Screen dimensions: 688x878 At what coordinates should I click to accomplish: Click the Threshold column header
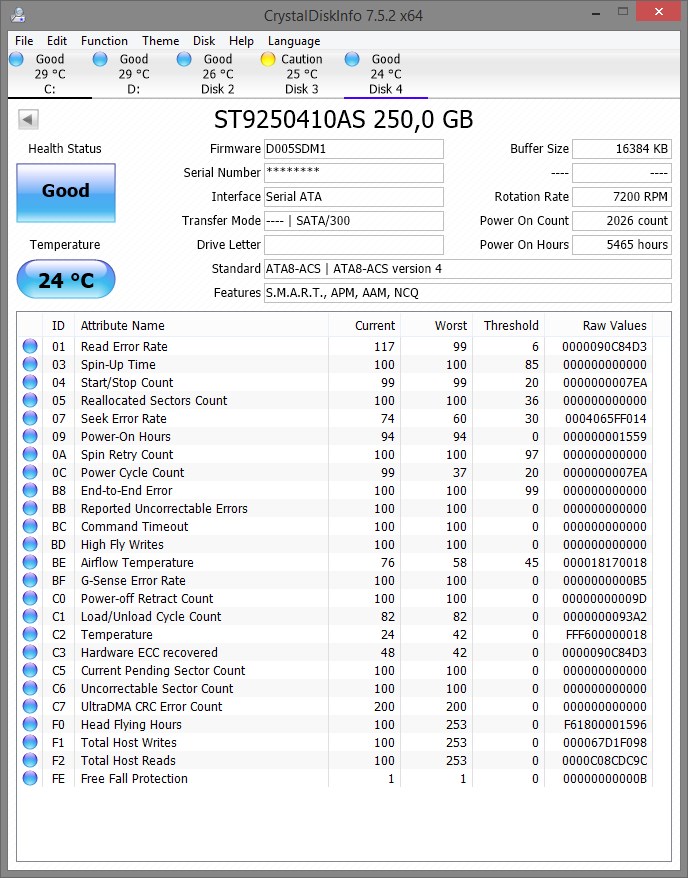point(509,325)
